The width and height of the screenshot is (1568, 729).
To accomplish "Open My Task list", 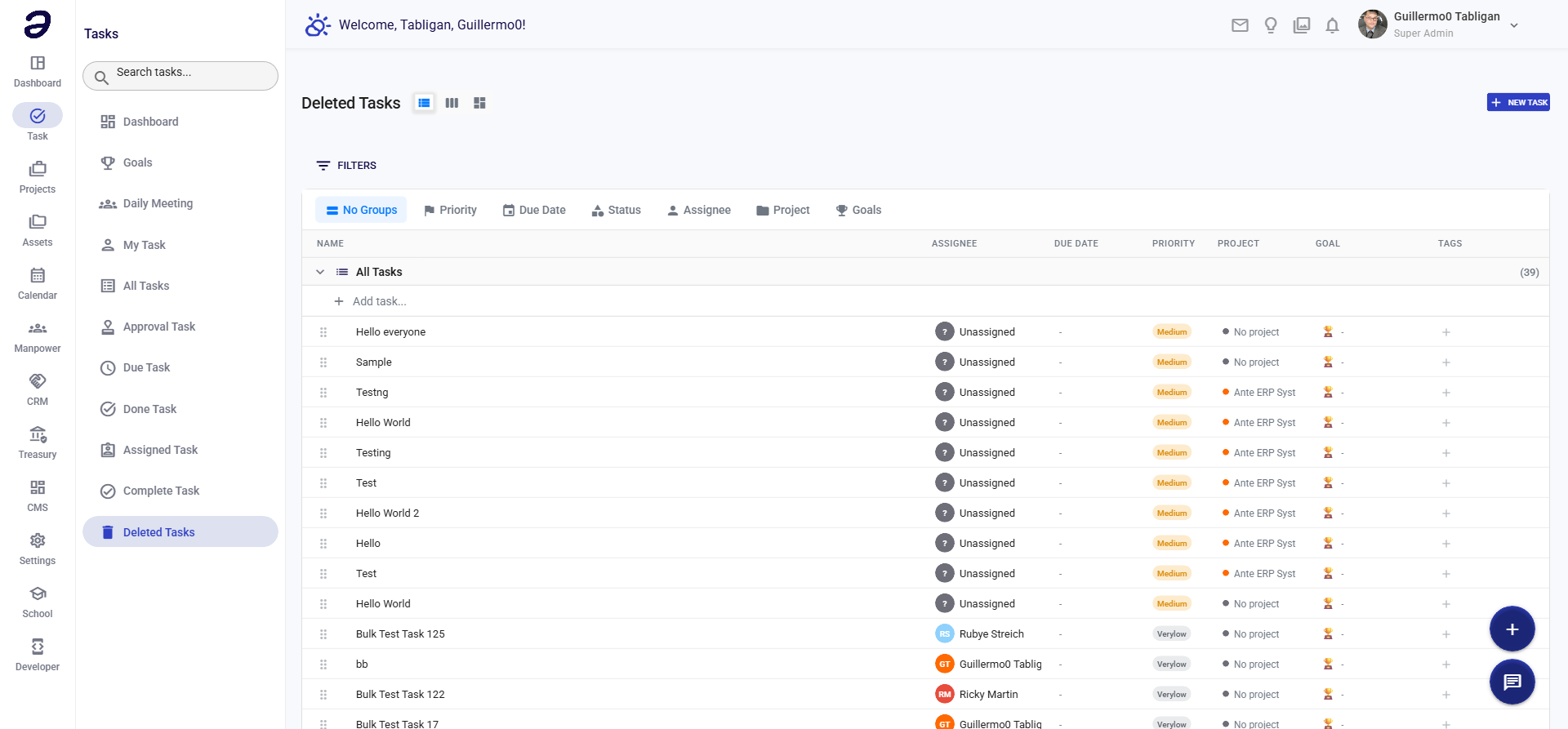I will coord(180,245).
